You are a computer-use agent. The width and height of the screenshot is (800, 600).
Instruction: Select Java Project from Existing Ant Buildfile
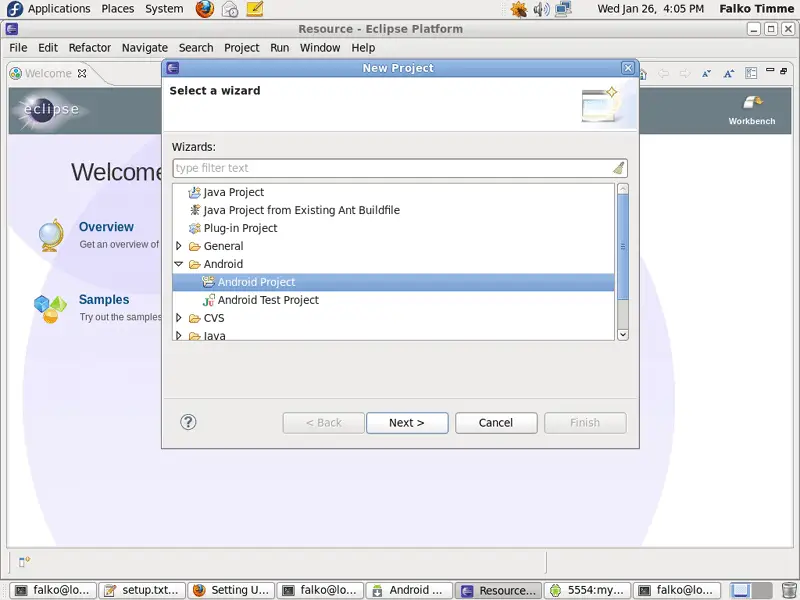point(301,210)
